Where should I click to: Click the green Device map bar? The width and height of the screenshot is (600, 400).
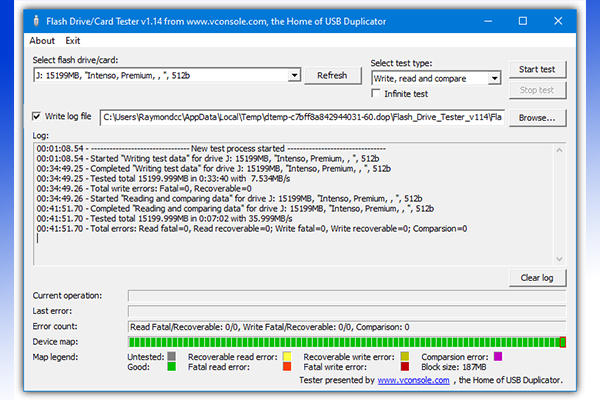click(345, 342)
